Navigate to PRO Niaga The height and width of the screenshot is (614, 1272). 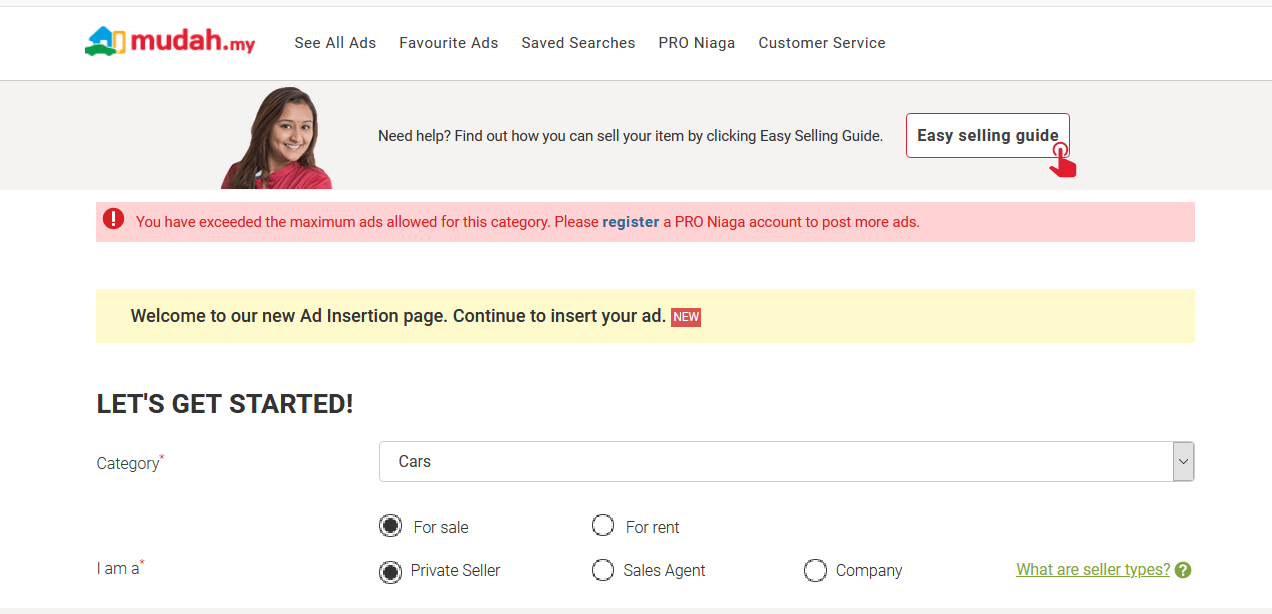point(696,43)
